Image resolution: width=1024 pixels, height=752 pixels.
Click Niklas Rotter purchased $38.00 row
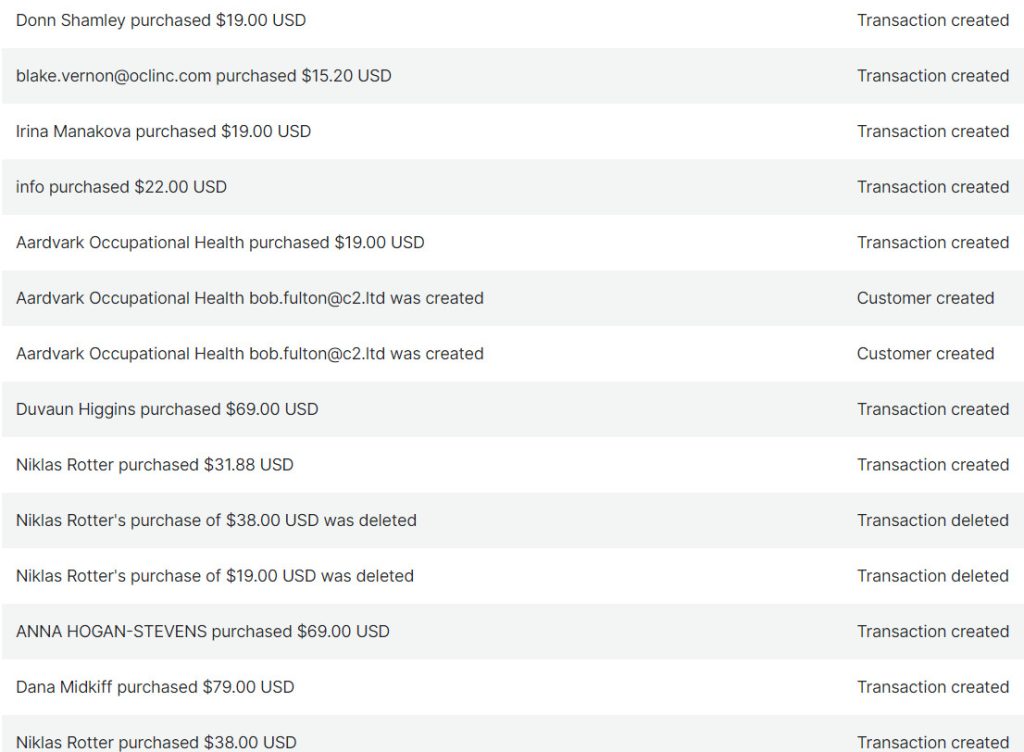click(156, 742)
